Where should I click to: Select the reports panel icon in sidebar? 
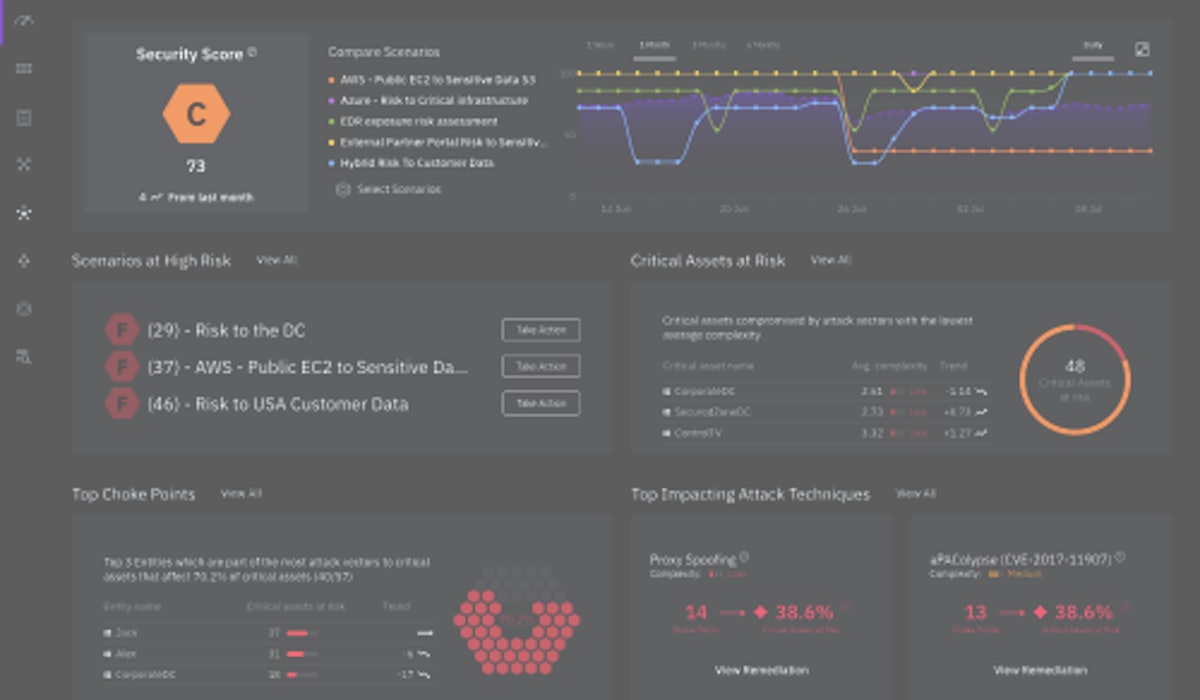pos(24,116)
